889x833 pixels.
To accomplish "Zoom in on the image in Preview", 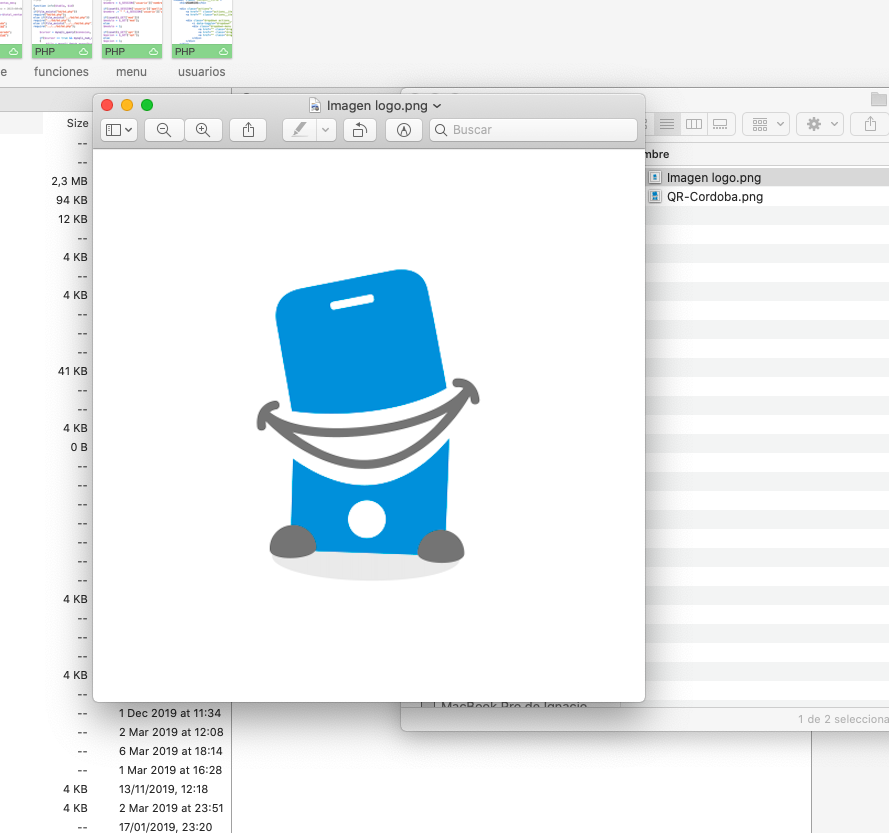I will tap(203, 130).
